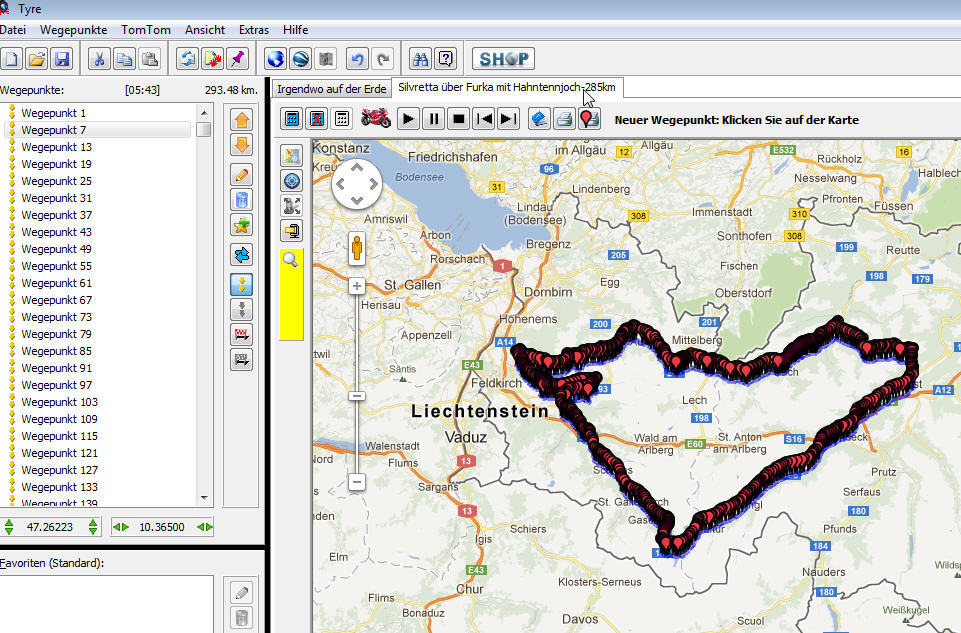Delete waypoint using blue trash bin

241,199
